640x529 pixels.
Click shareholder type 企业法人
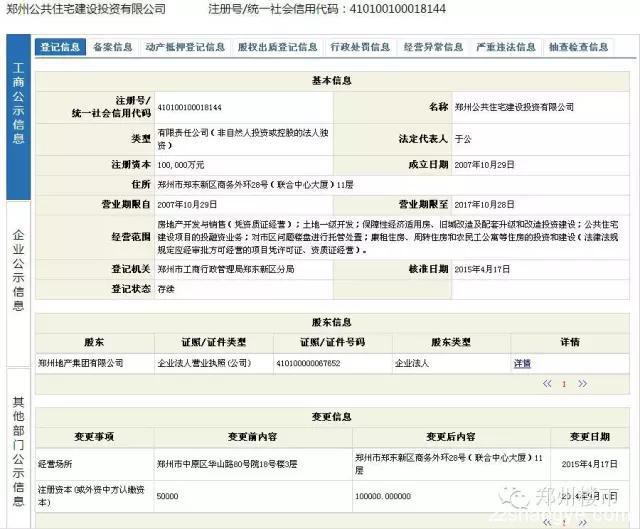point(411,363)
